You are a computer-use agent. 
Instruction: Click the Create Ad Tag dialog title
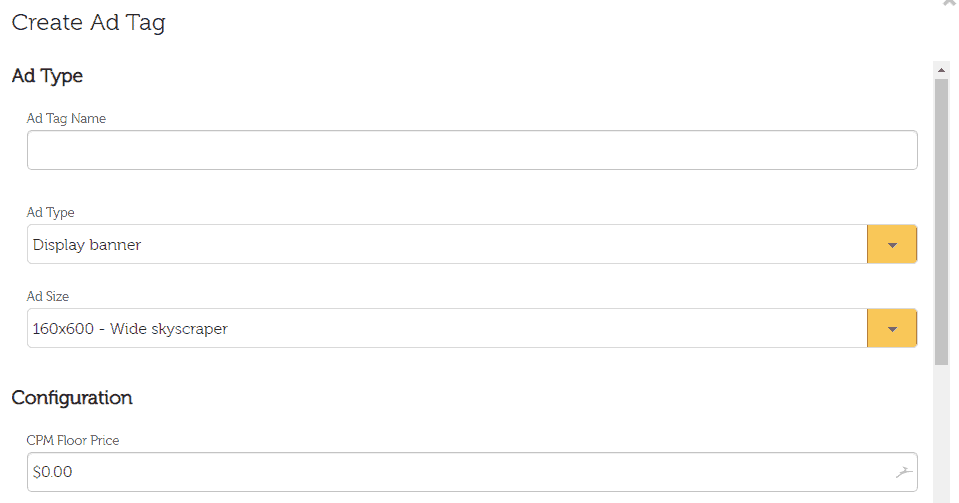tap(88, 23)
